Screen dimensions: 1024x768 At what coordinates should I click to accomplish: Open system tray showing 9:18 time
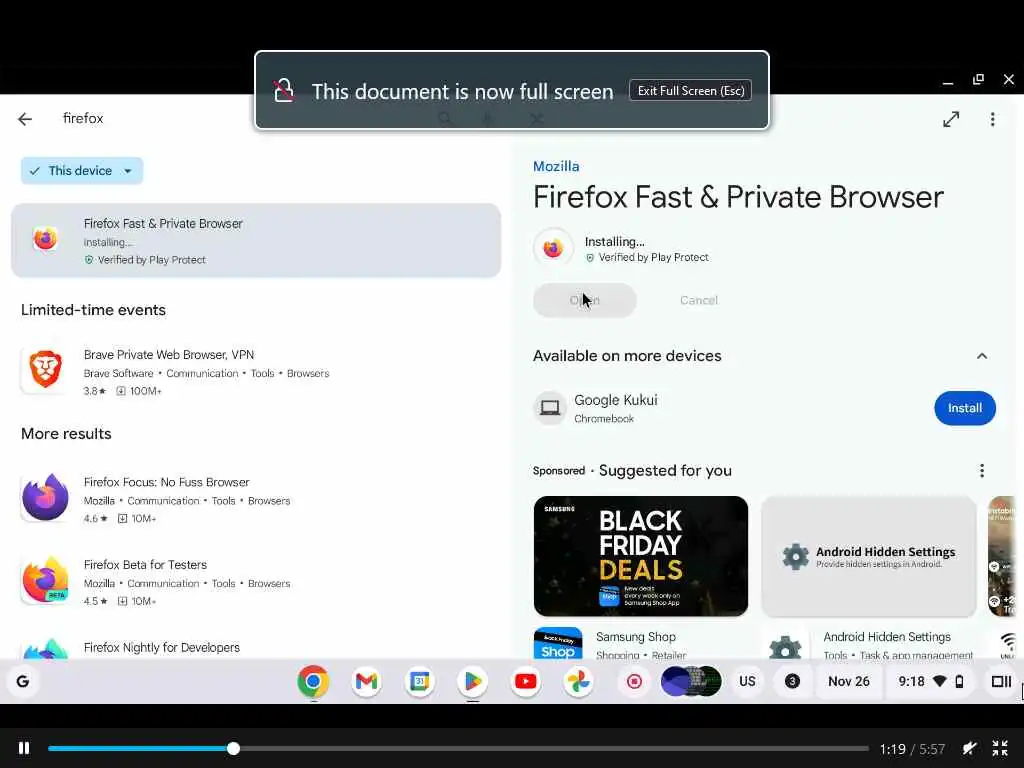click(x=931, y=682)
